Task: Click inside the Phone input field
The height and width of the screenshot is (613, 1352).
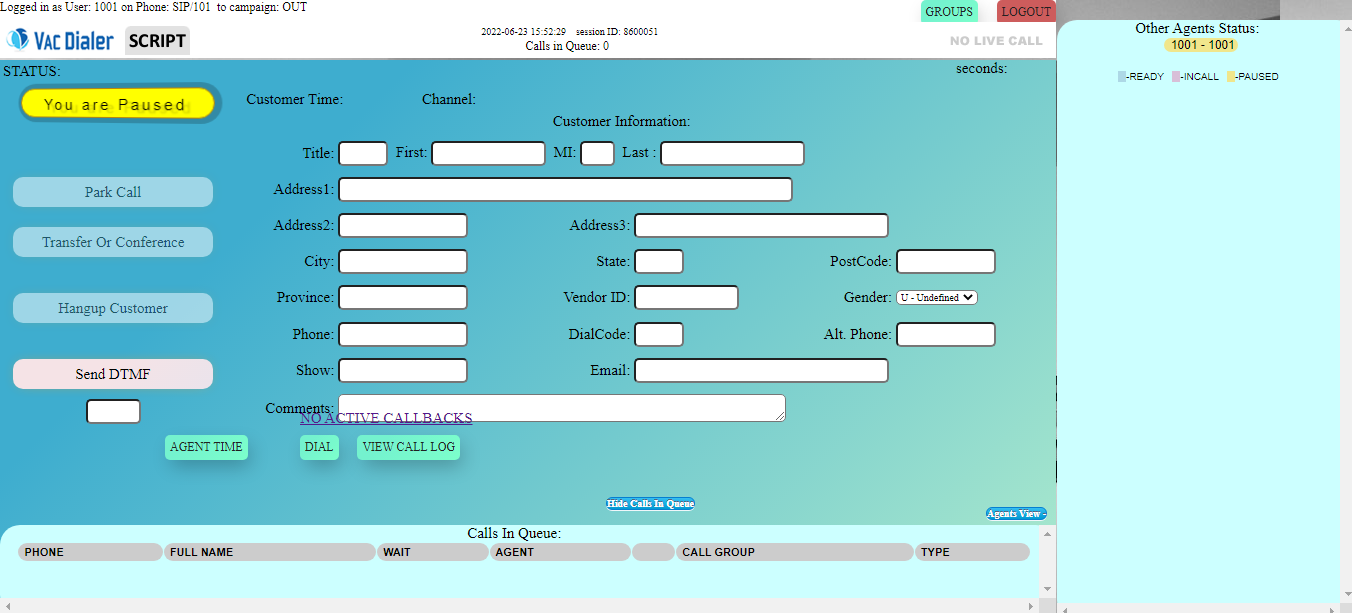Action: pyautogui.click(x=402, y=333)
